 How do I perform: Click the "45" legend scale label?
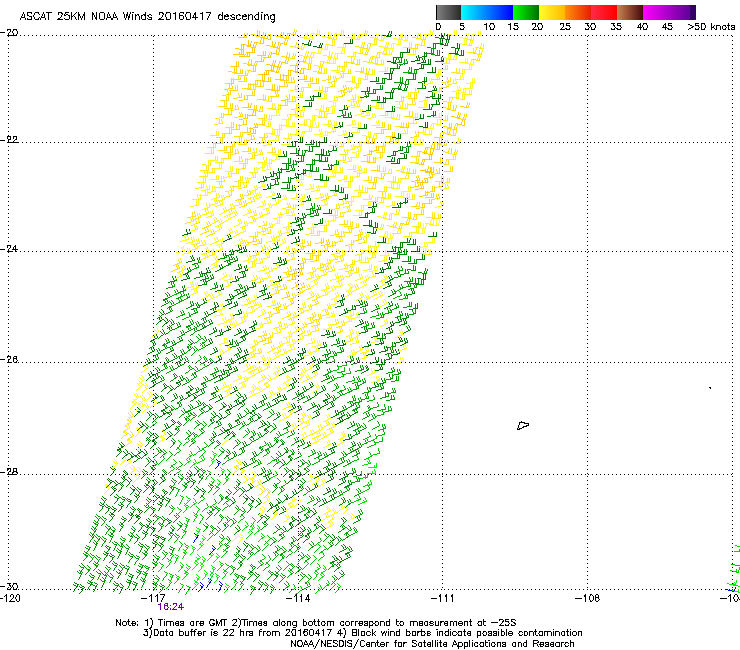click(667, 26)
